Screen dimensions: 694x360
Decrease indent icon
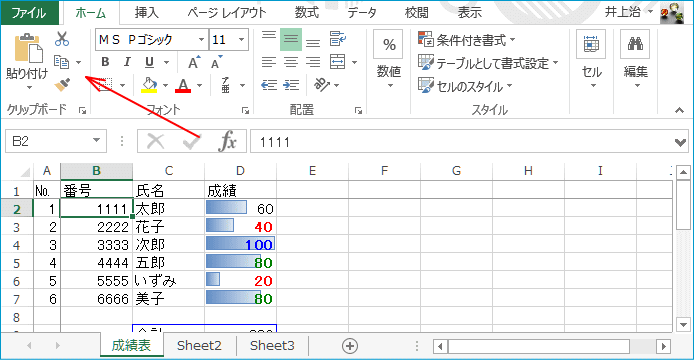269,85
